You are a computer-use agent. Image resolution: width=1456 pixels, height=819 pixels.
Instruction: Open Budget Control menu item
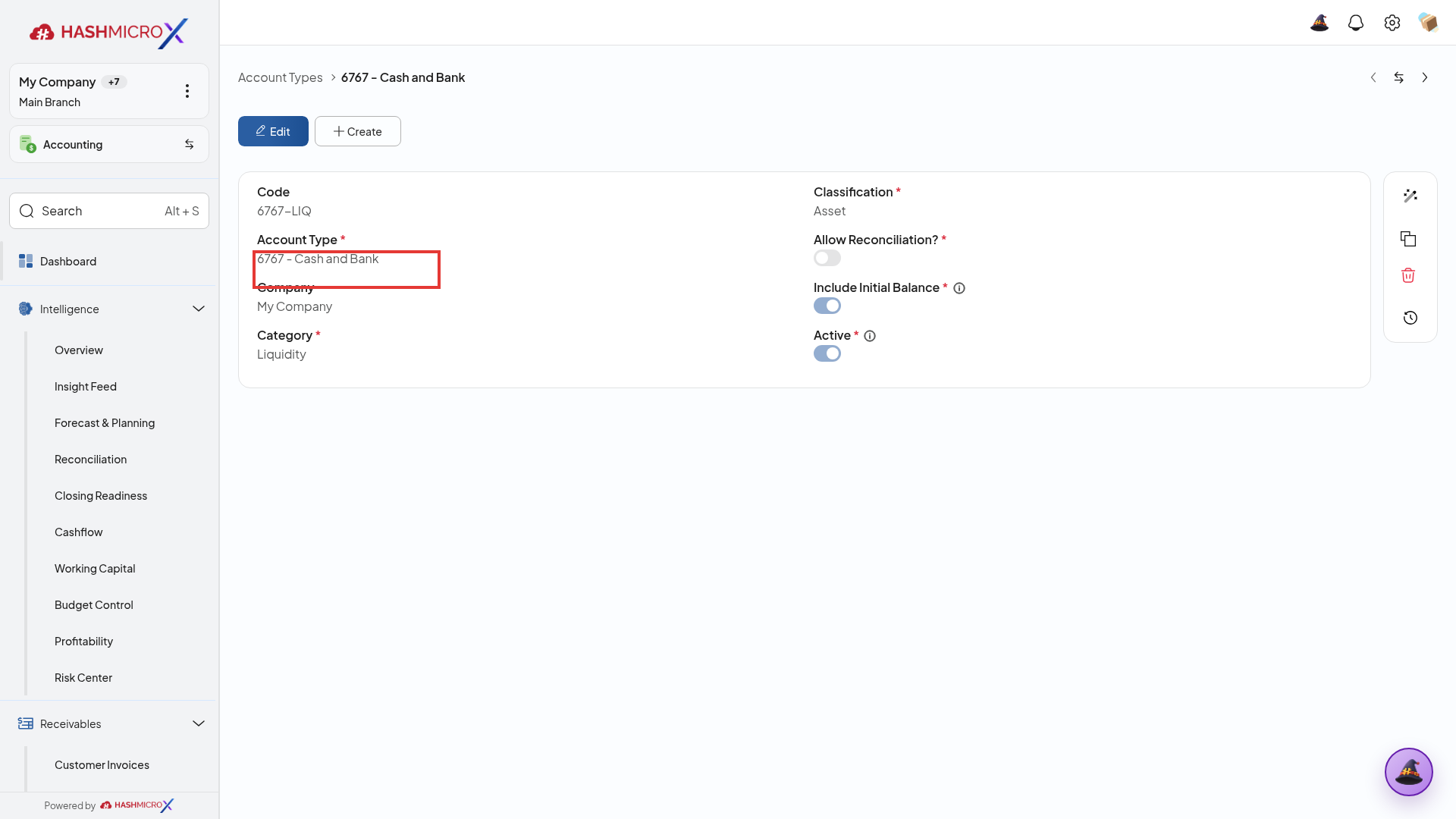(94, 604)
